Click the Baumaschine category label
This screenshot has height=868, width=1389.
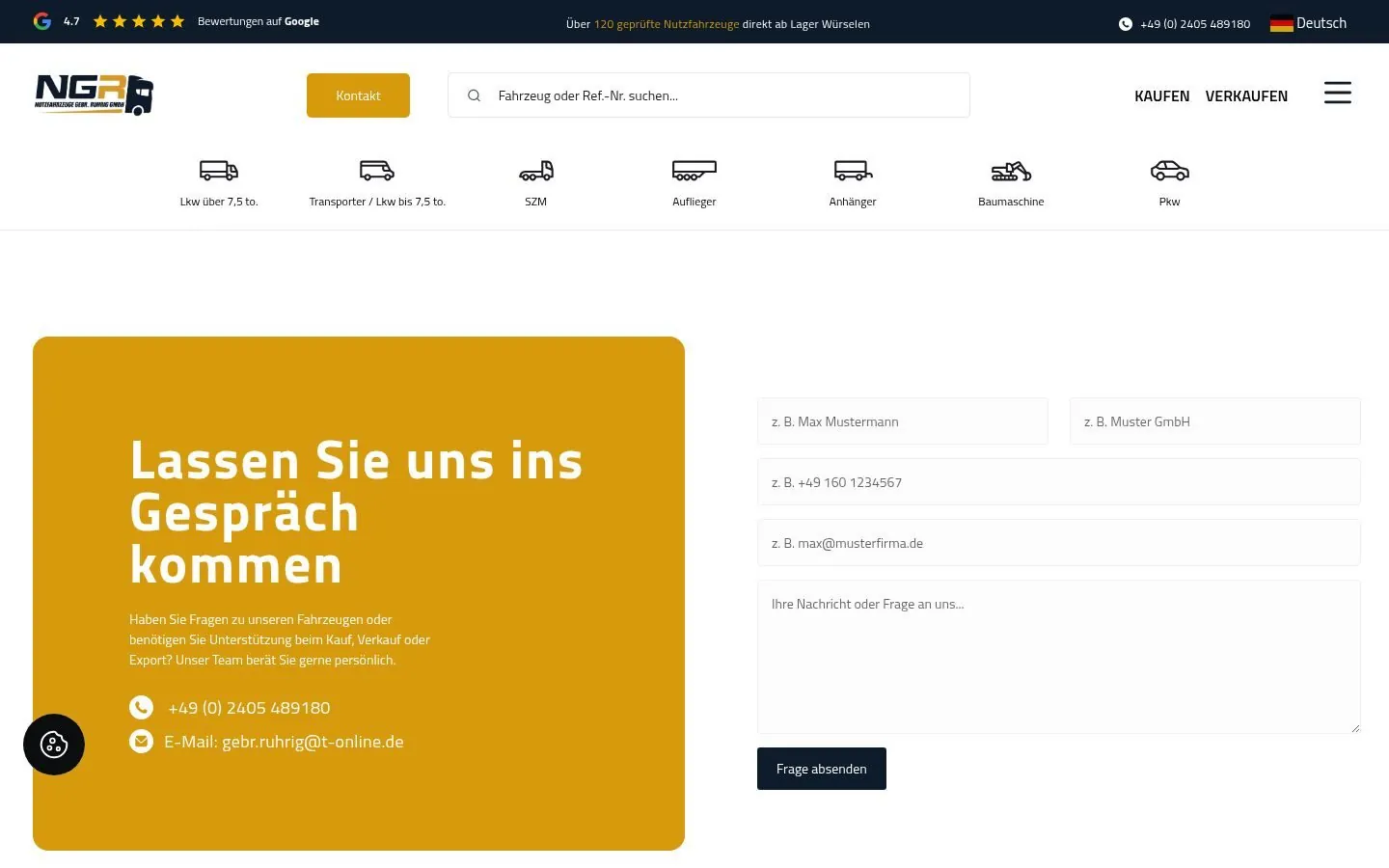point(1011,202)
